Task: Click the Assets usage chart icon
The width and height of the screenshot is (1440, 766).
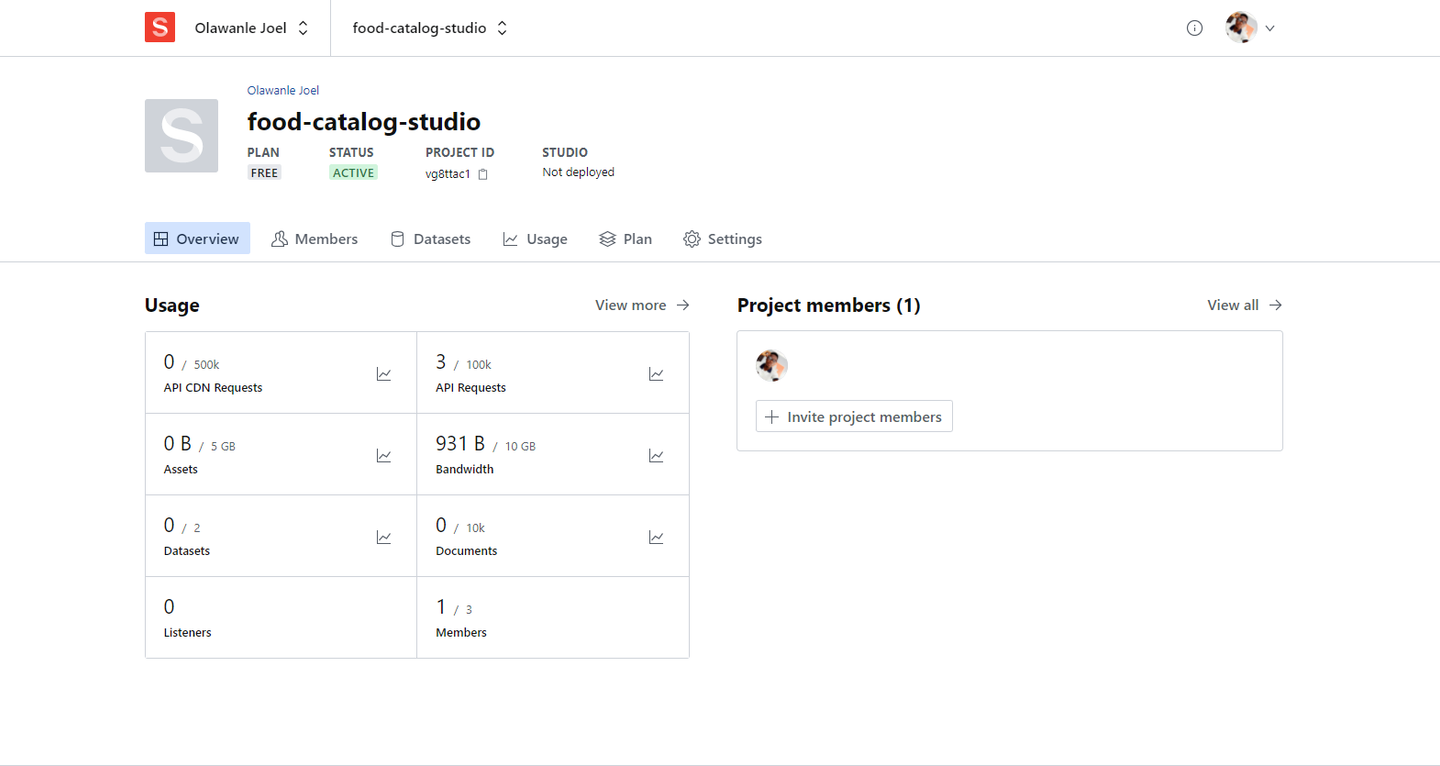Action: pyautogui.click(x=384, y=455)
